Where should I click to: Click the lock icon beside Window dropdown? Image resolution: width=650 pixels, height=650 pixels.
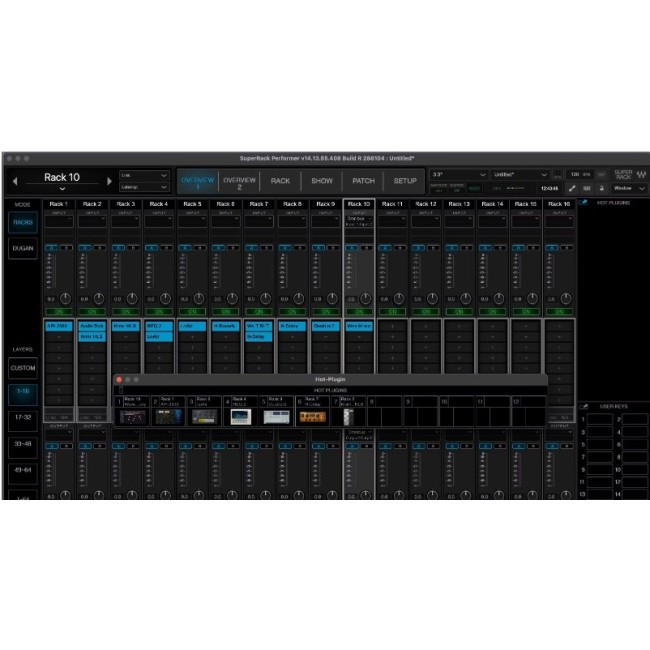pyautogui.click(x=600, y=187)
